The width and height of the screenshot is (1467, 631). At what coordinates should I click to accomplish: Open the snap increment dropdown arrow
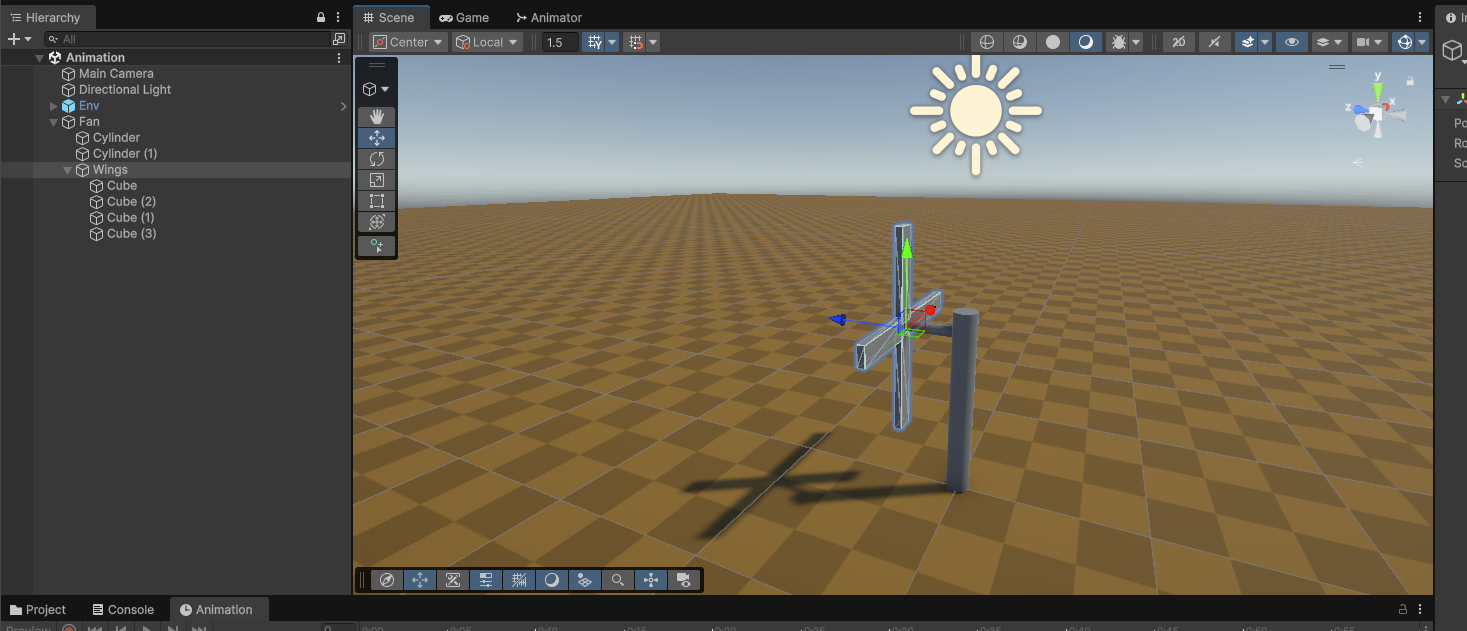click(x=653, y=42)
